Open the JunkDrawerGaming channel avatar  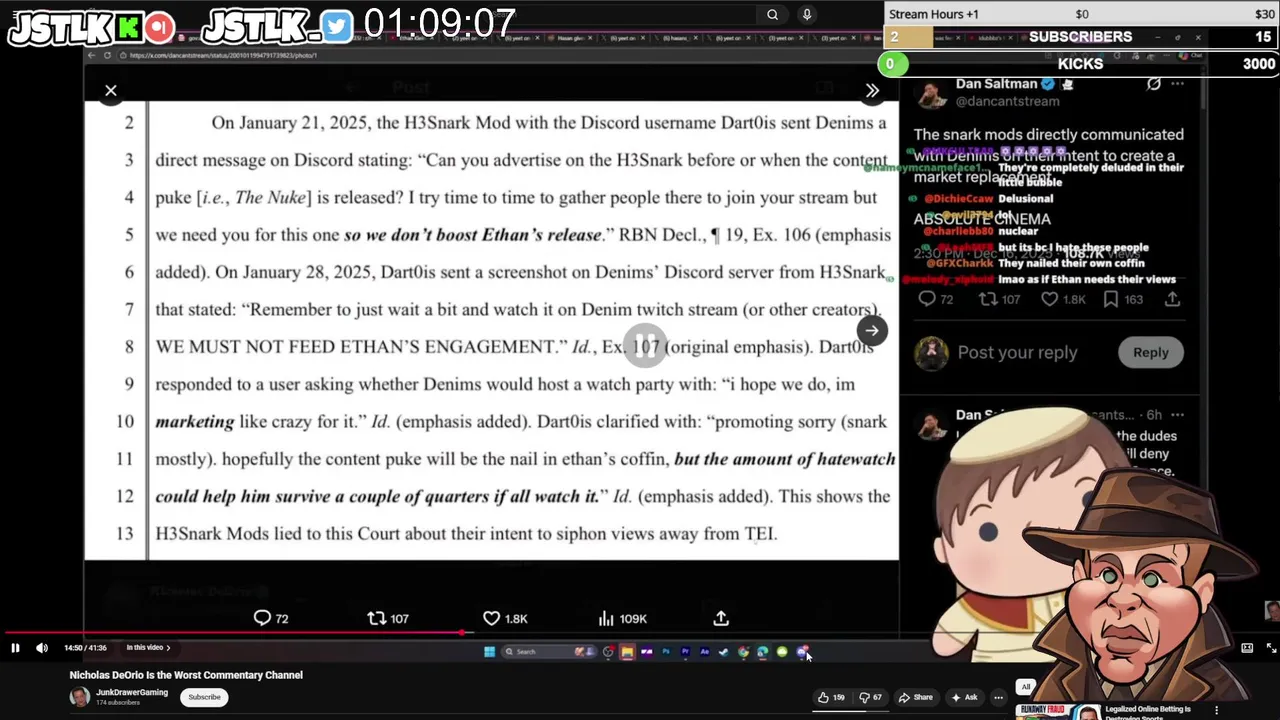point(79,697)
